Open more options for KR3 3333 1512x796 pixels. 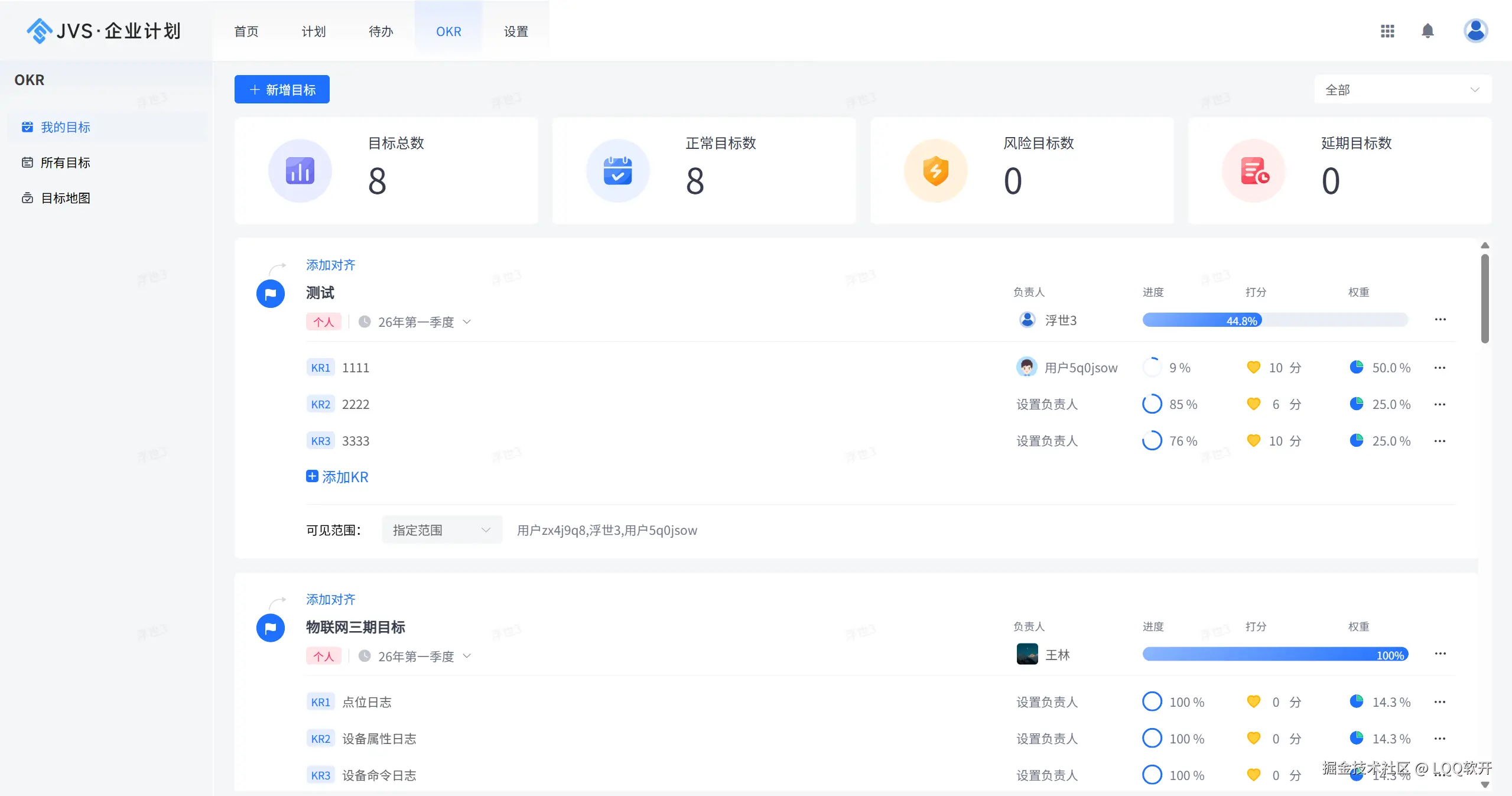point(1440,441)
